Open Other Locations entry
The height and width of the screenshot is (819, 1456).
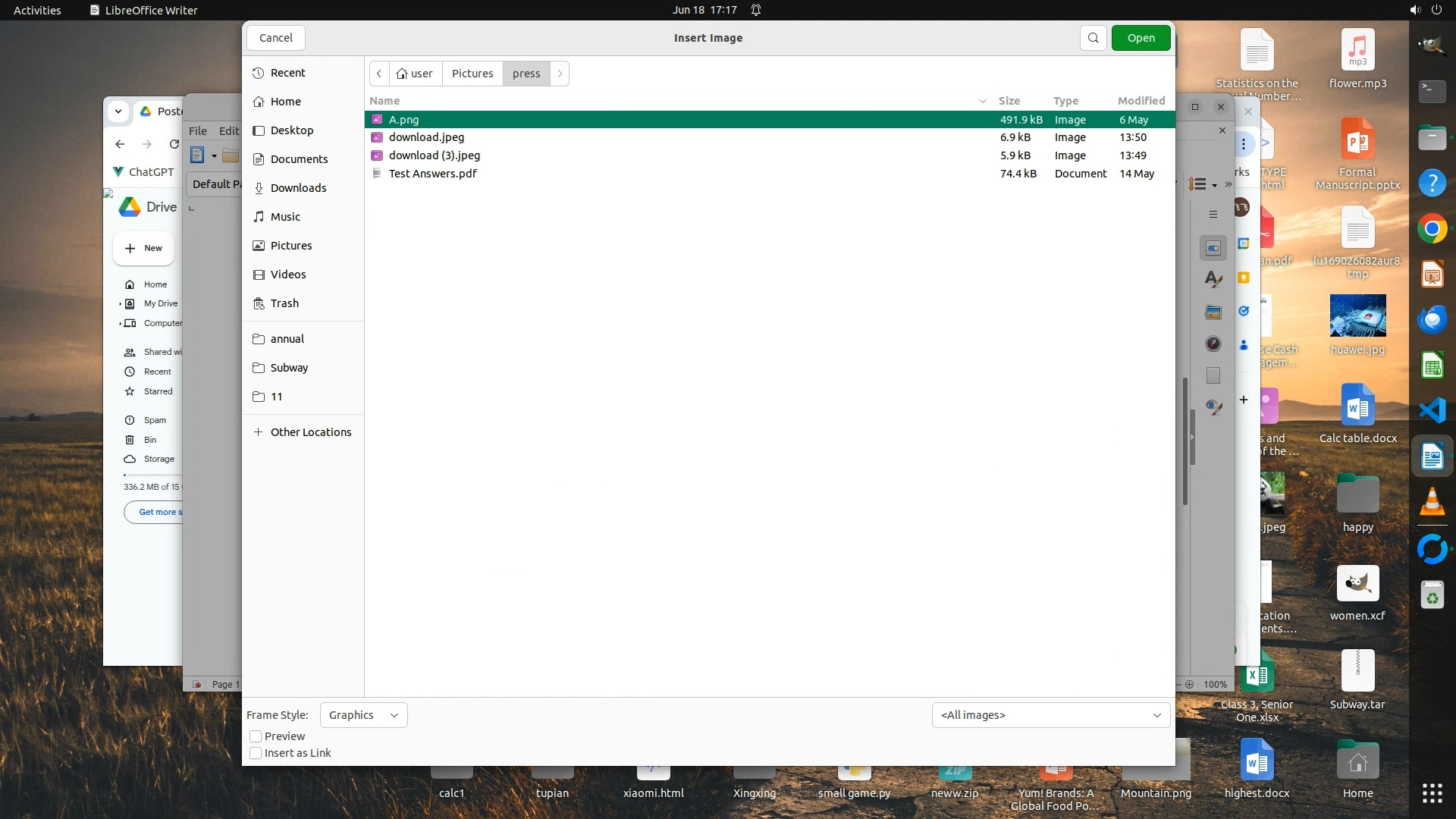tap(310, 432)
